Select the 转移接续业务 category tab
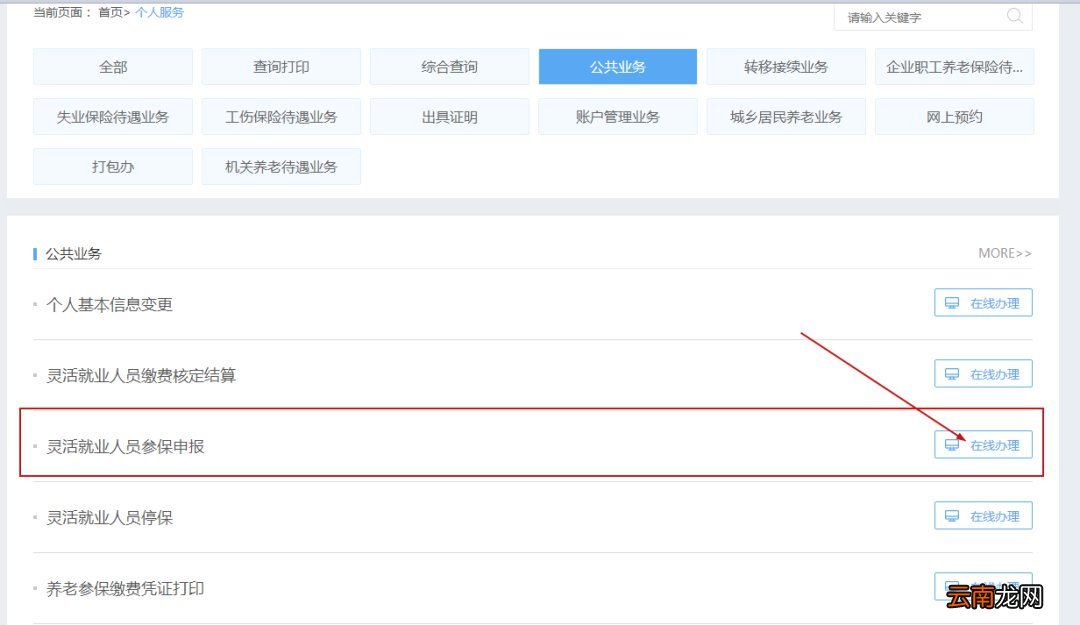 click(x=786, y=67)
